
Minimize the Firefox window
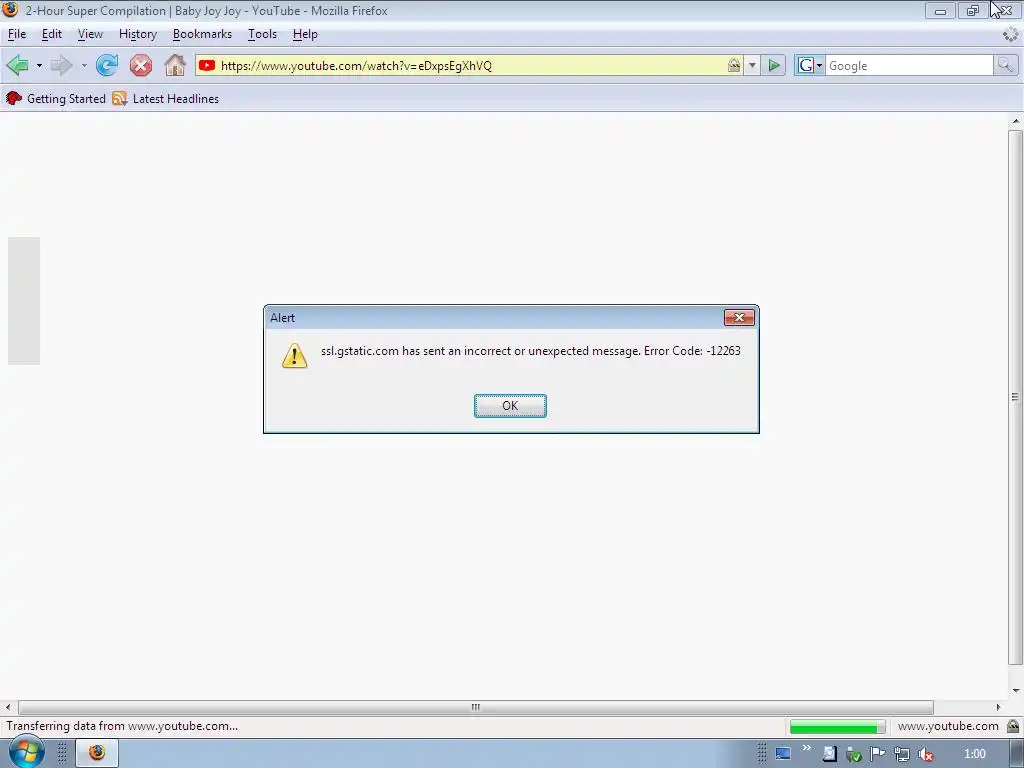point(940,10)
